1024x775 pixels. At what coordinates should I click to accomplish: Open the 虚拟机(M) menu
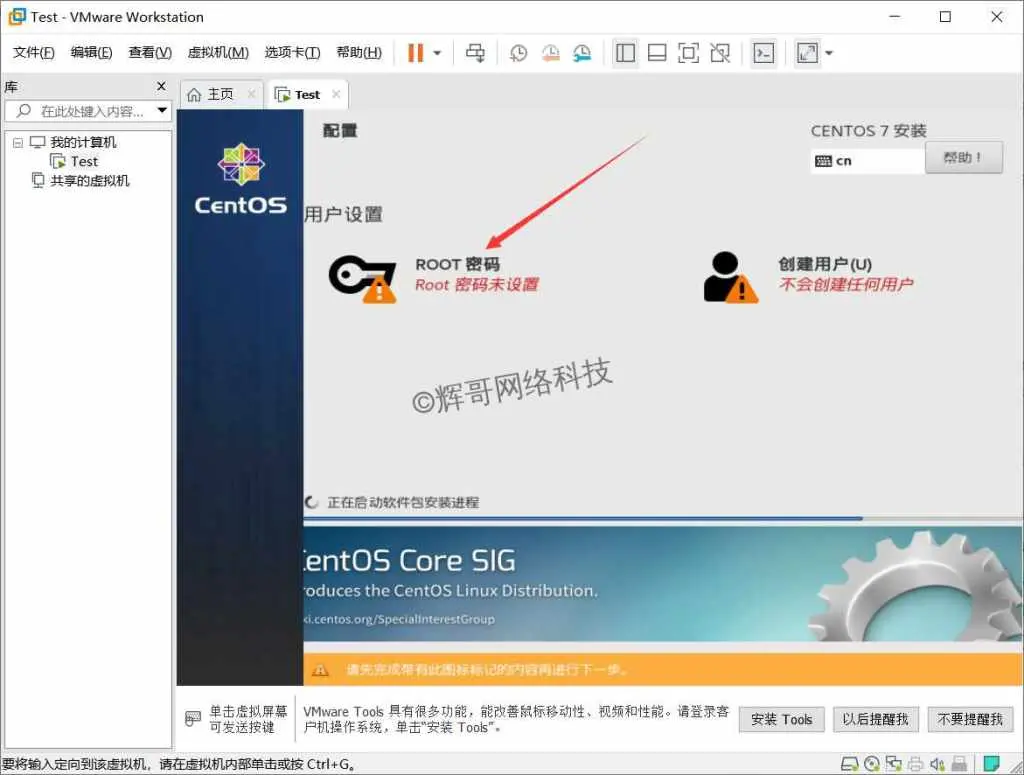pos(218,52)
